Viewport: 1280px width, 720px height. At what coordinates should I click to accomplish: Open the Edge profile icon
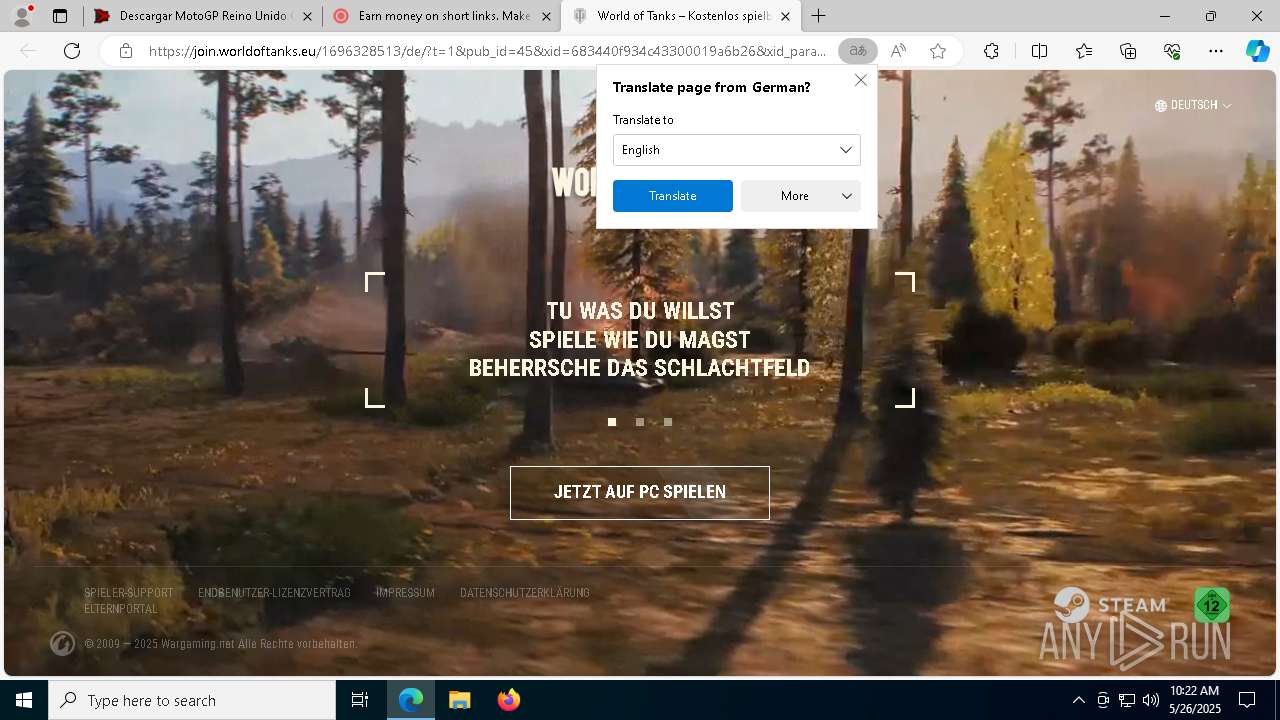(22, 16)
